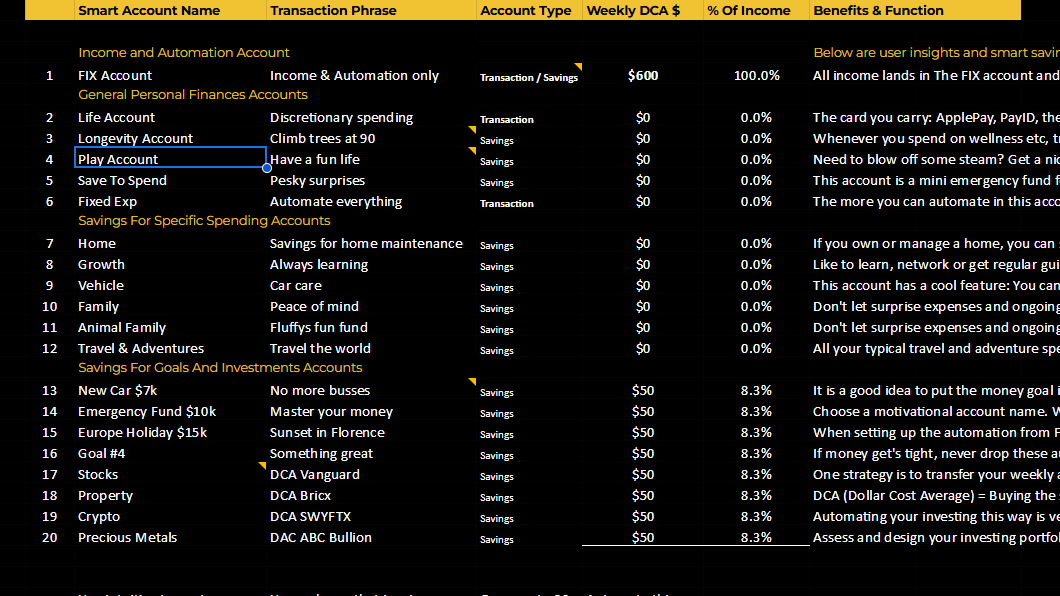
Task: Click the 'Need to blow off some steam?' benefit cell
Action: [935, 159]
